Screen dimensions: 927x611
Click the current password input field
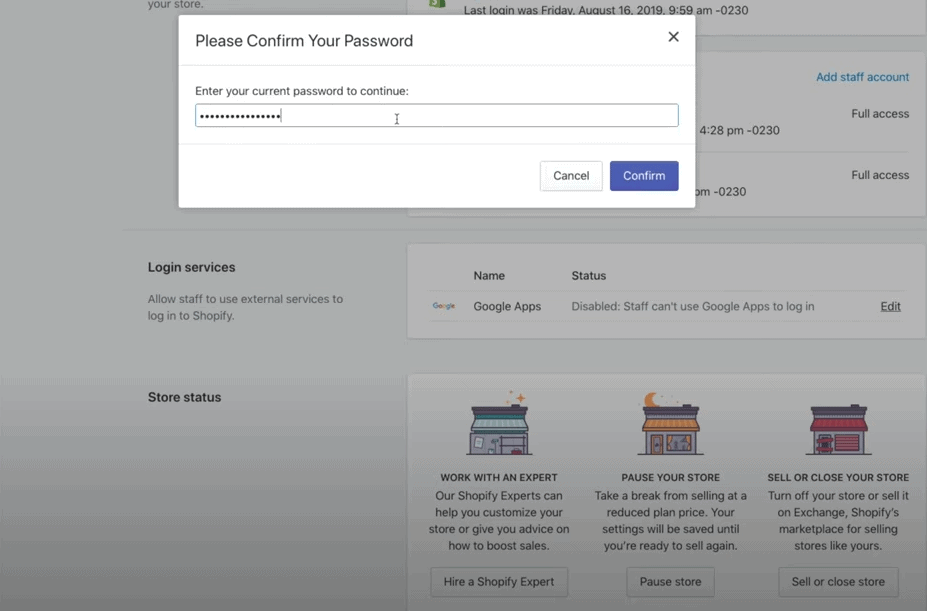pos(436,115)
